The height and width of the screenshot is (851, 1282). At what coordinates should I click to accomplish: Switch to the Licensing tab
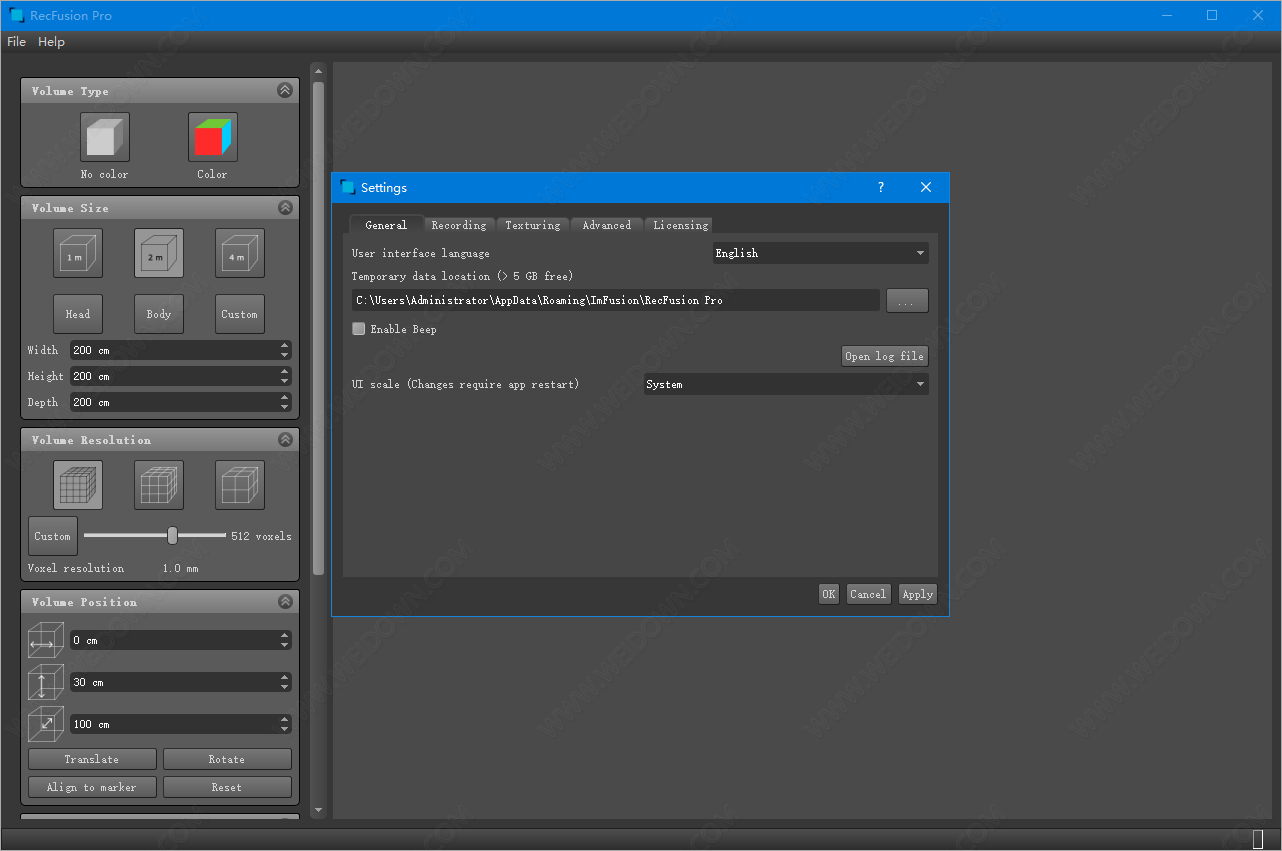click(x=681, y=225)
